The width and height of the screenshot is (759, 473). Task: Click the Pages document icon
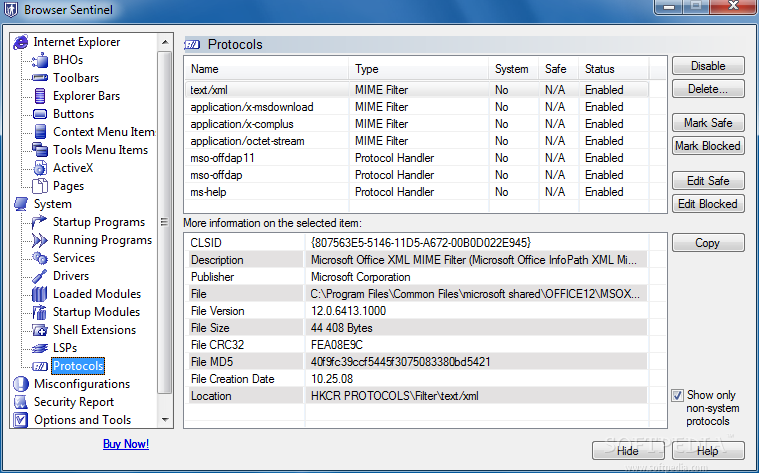click(x=40, y=186)
